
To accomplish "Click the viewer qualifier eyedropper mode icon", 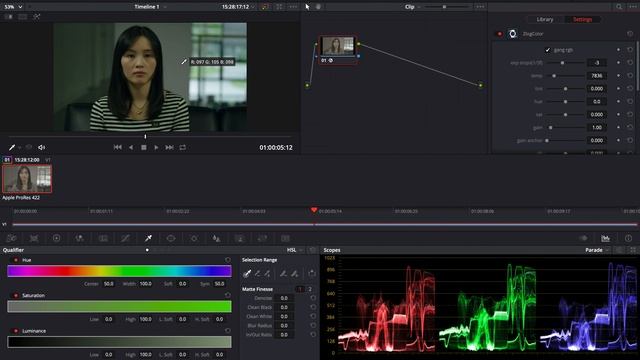I will 12,147.
